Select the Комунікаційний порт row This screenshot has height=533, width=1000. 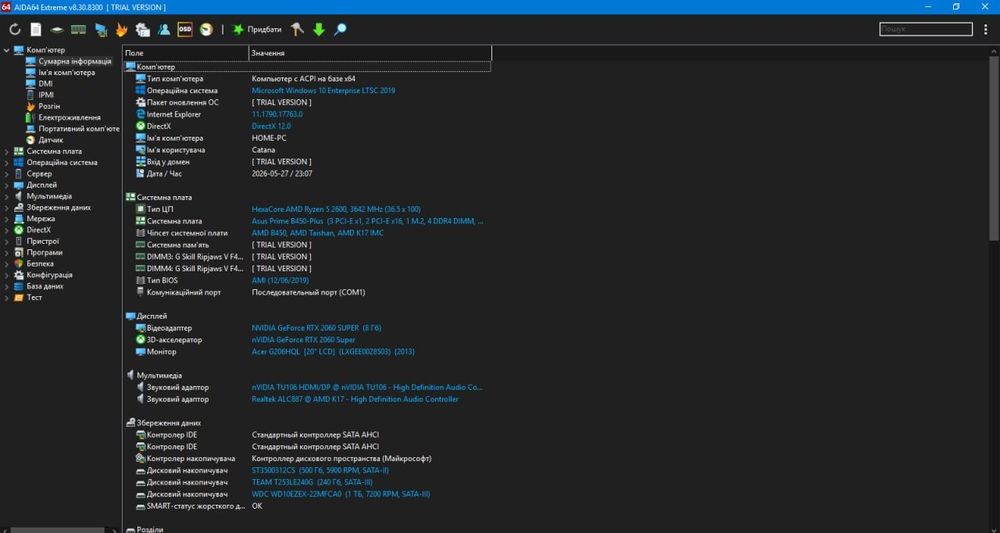tap(307, 292)
